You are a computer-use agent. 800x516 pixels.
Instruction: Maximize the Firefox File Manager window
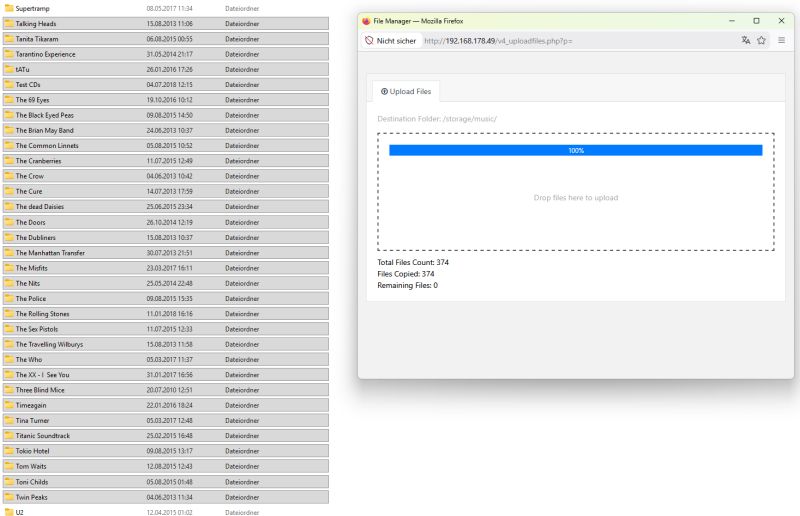[755, 20]
